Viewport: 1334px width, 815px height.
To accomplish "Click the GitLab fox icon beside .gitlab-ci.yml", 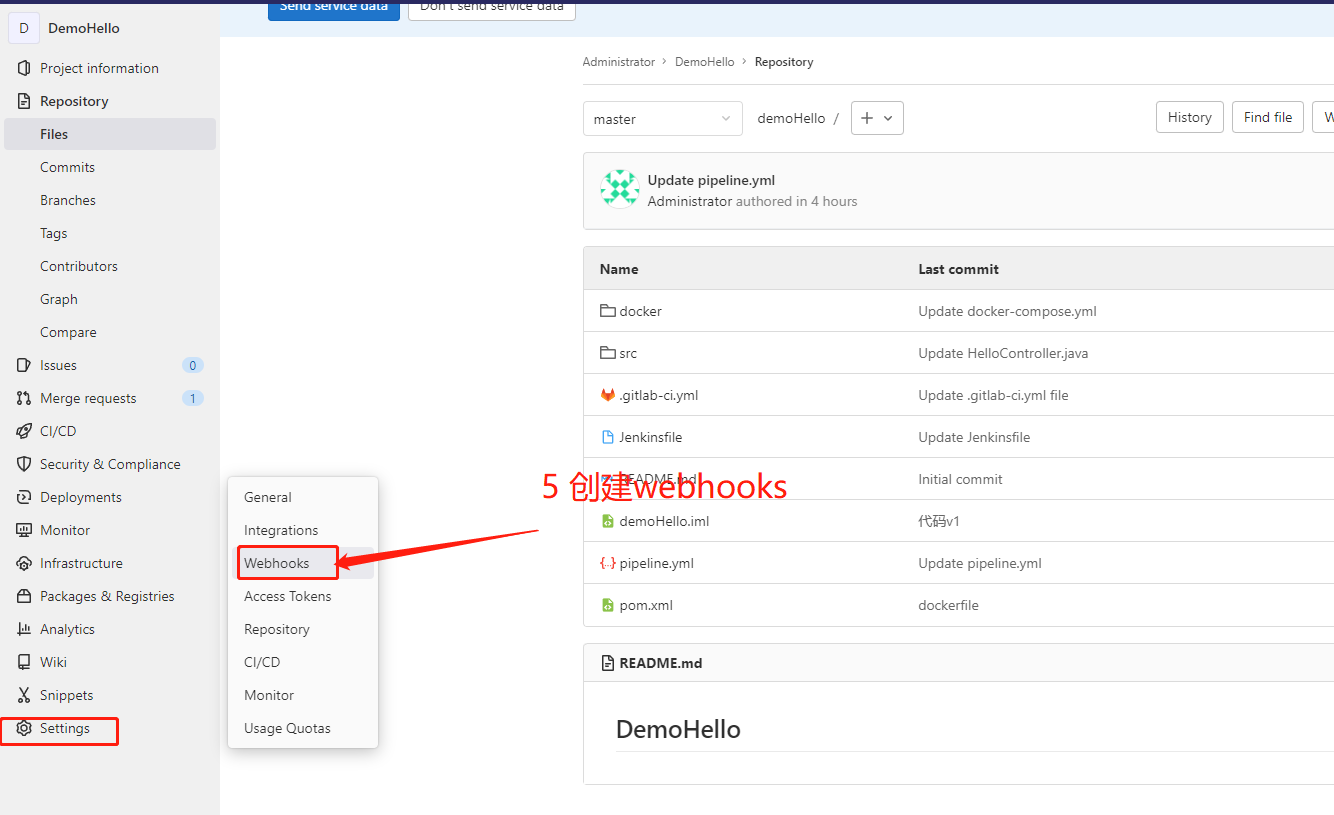I will [x=607, y=395].
